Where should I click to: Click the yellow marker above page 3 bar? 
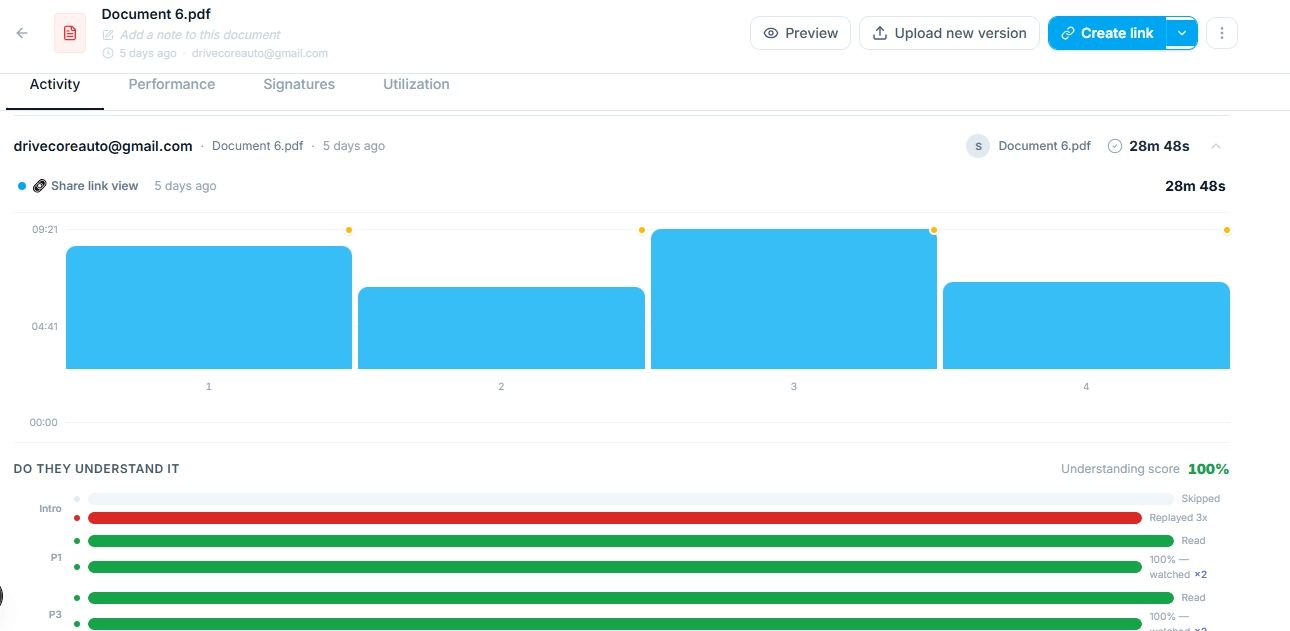[x=933, y=229]
